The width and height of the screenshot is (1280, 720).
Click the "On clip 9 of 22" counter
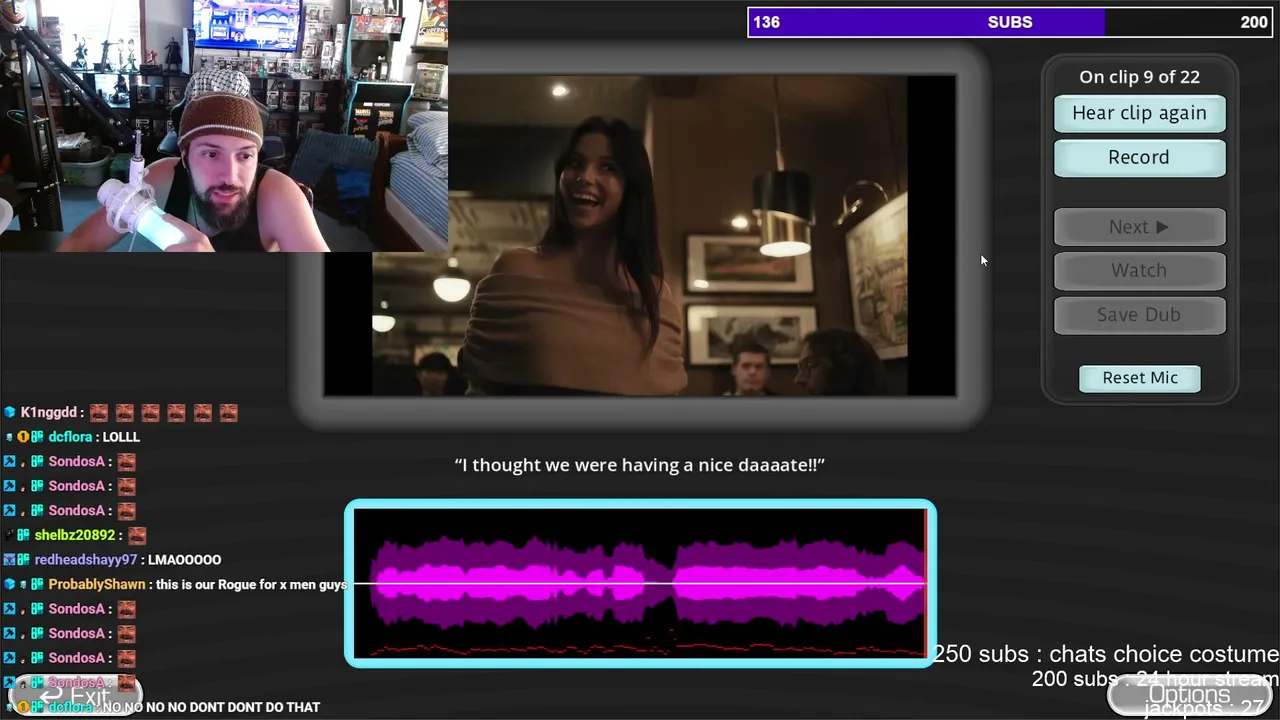pos(1139,77)
